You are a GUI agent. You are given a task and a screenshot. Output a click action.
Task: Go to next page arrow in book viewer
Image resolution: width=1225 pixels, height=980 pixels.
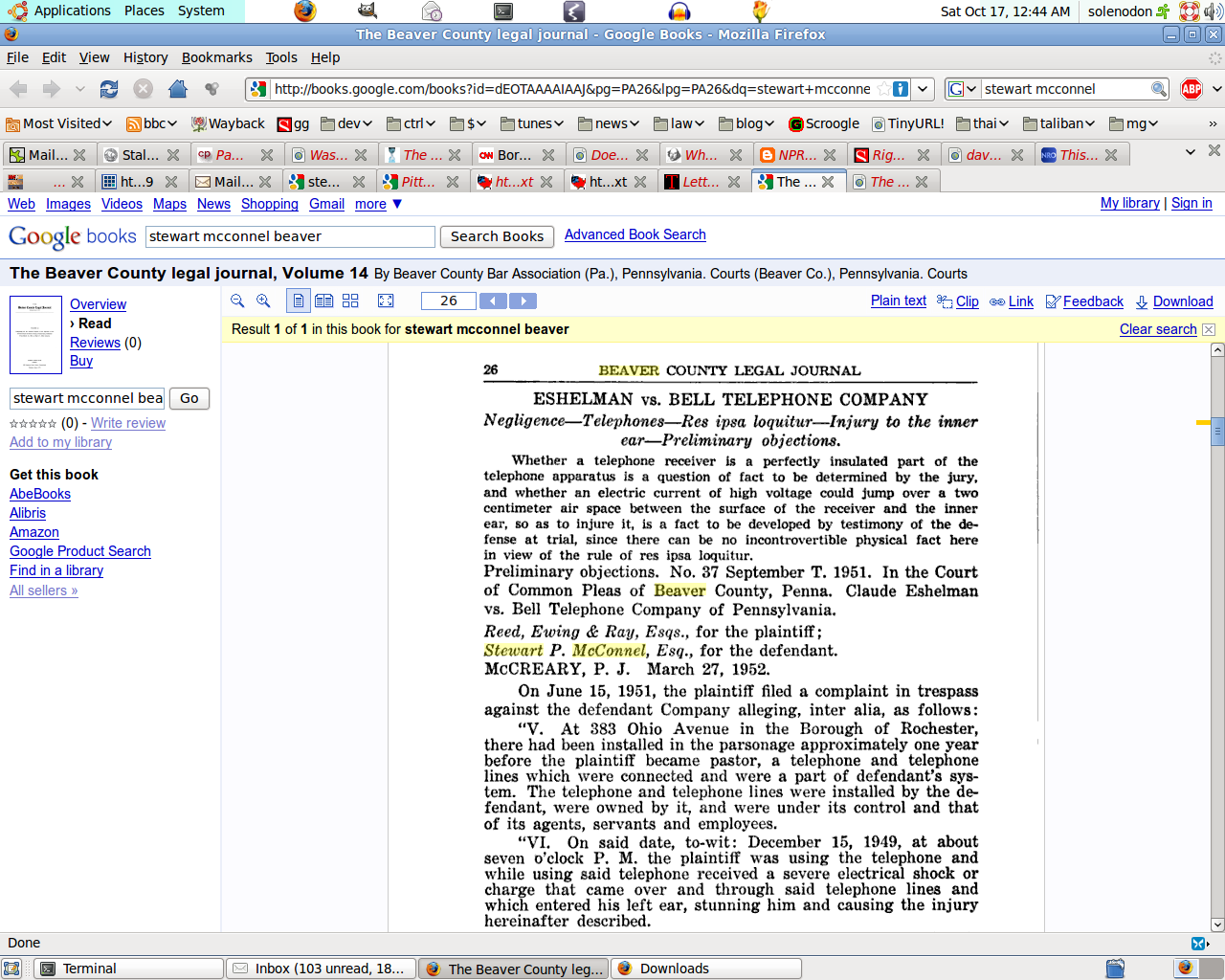pyautogui.click(x=523, y=301)
